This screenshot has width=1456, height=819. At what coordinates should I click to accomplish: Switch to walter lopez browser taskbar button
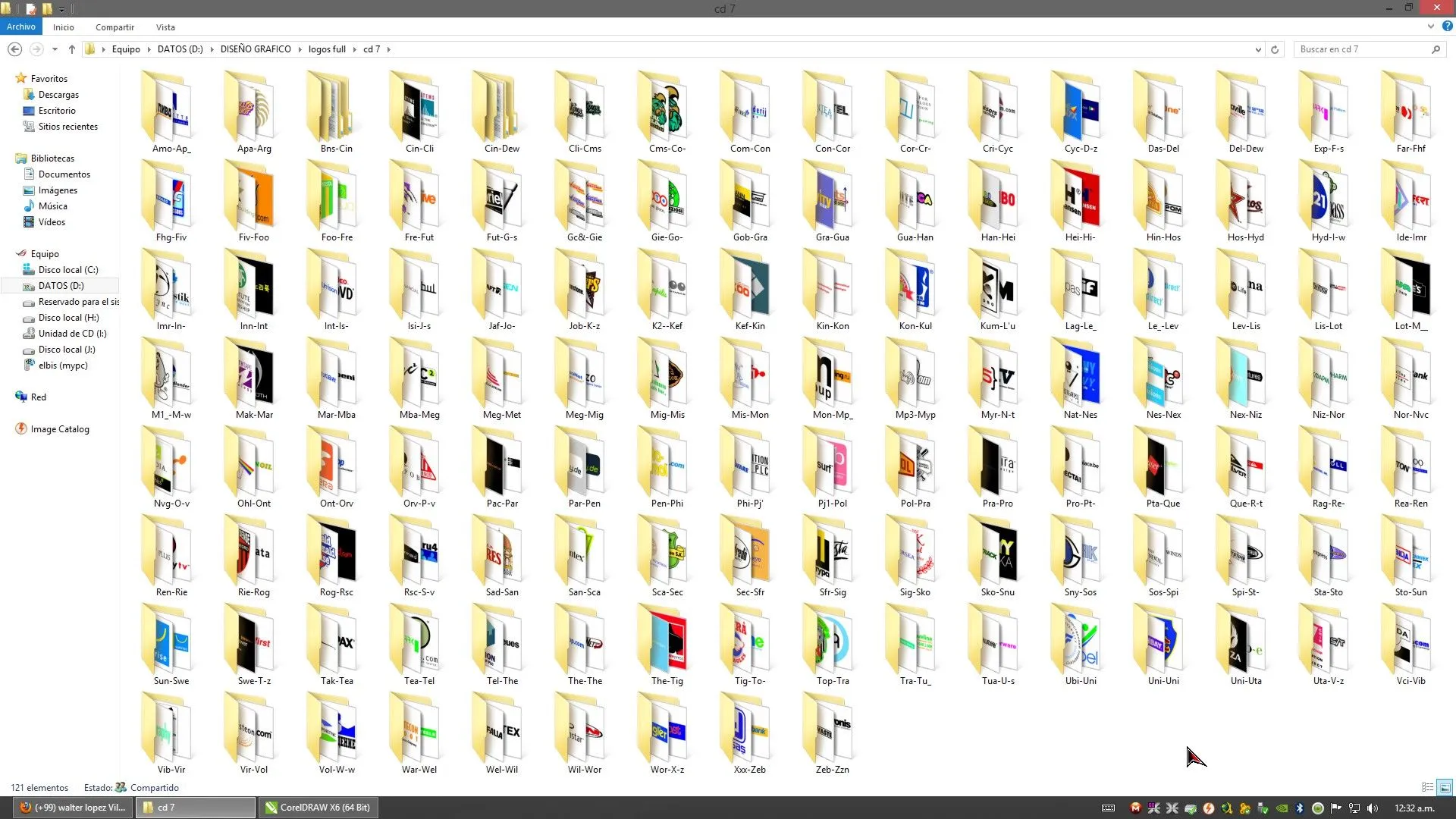(x=74, y=808)
